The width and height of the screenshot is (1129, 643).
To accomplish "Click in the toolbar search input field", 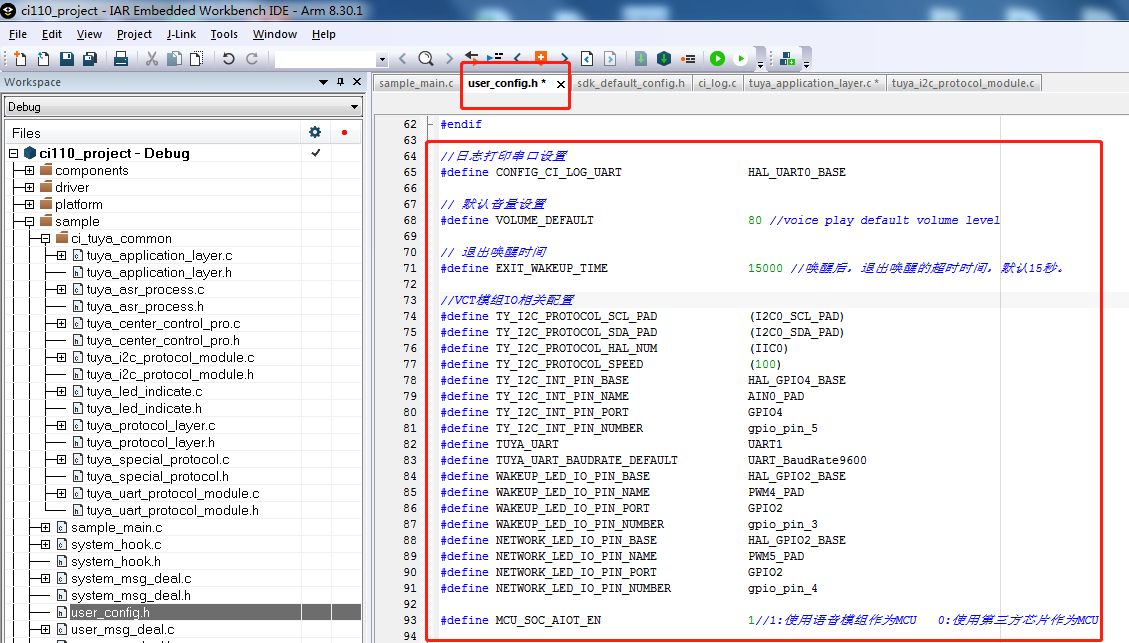I will coord(325,60).
